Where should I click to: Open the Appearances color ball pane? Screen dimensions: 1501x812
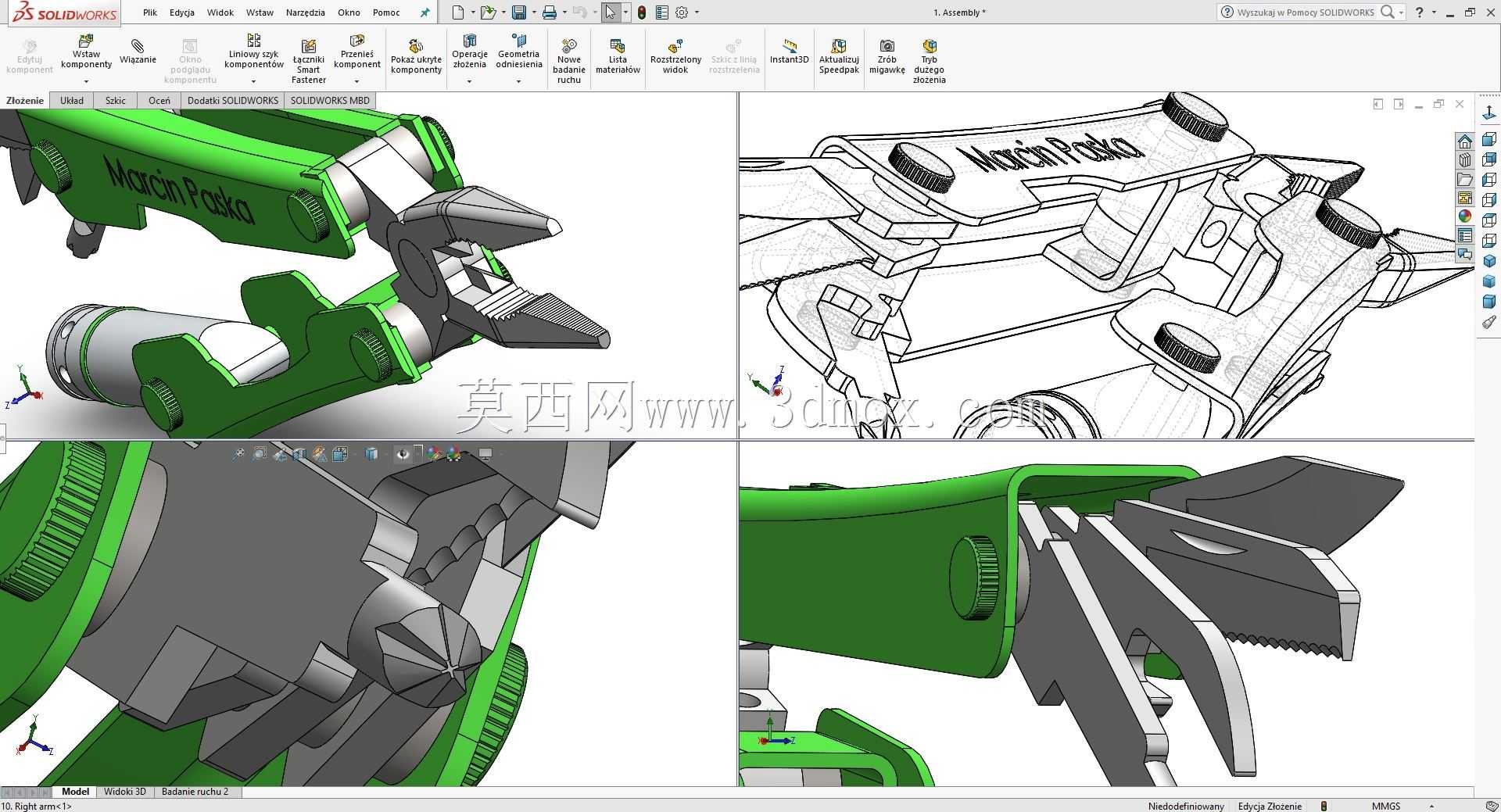coord(1464,216)
